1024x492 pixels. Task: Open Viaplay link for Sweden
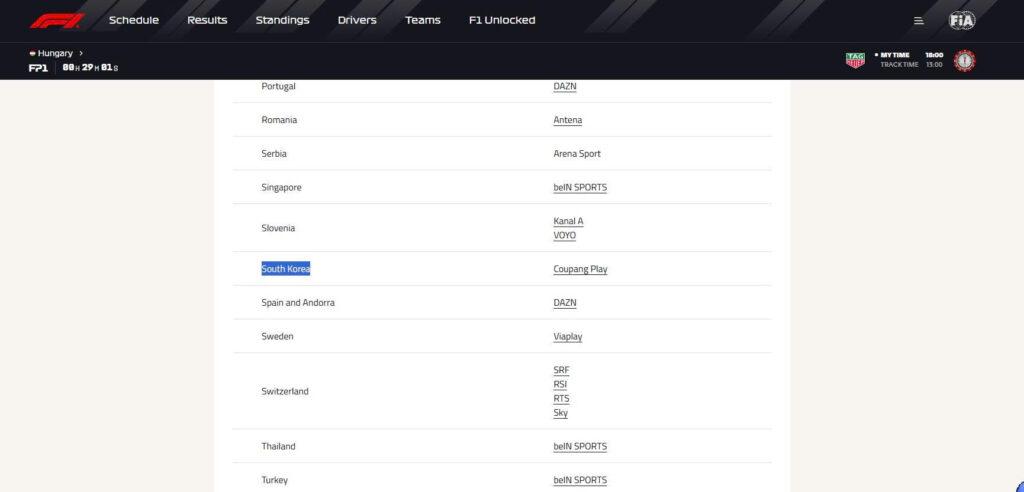pos(568,336)
